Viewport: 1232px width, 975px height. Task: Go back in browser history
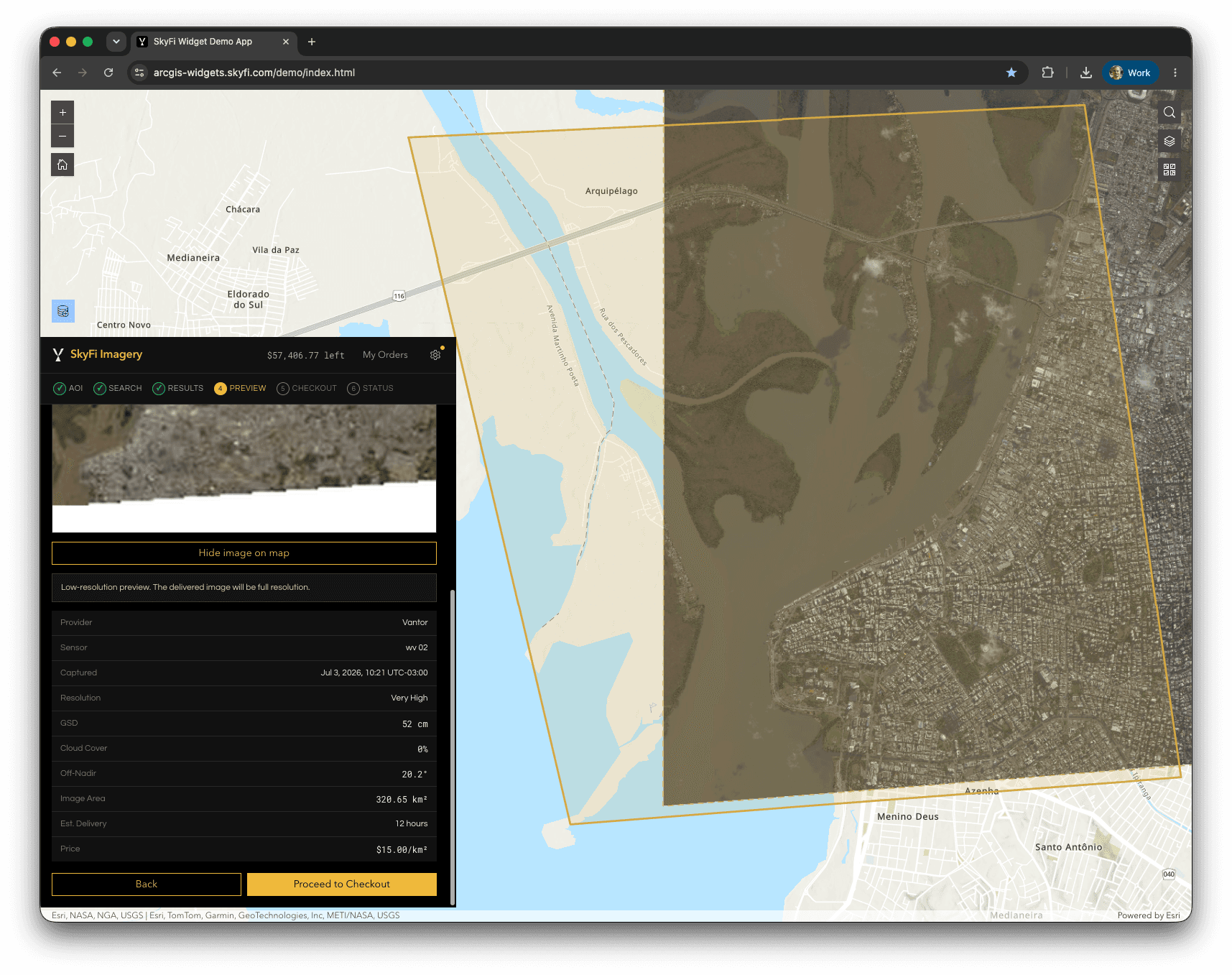pos(57,73)
